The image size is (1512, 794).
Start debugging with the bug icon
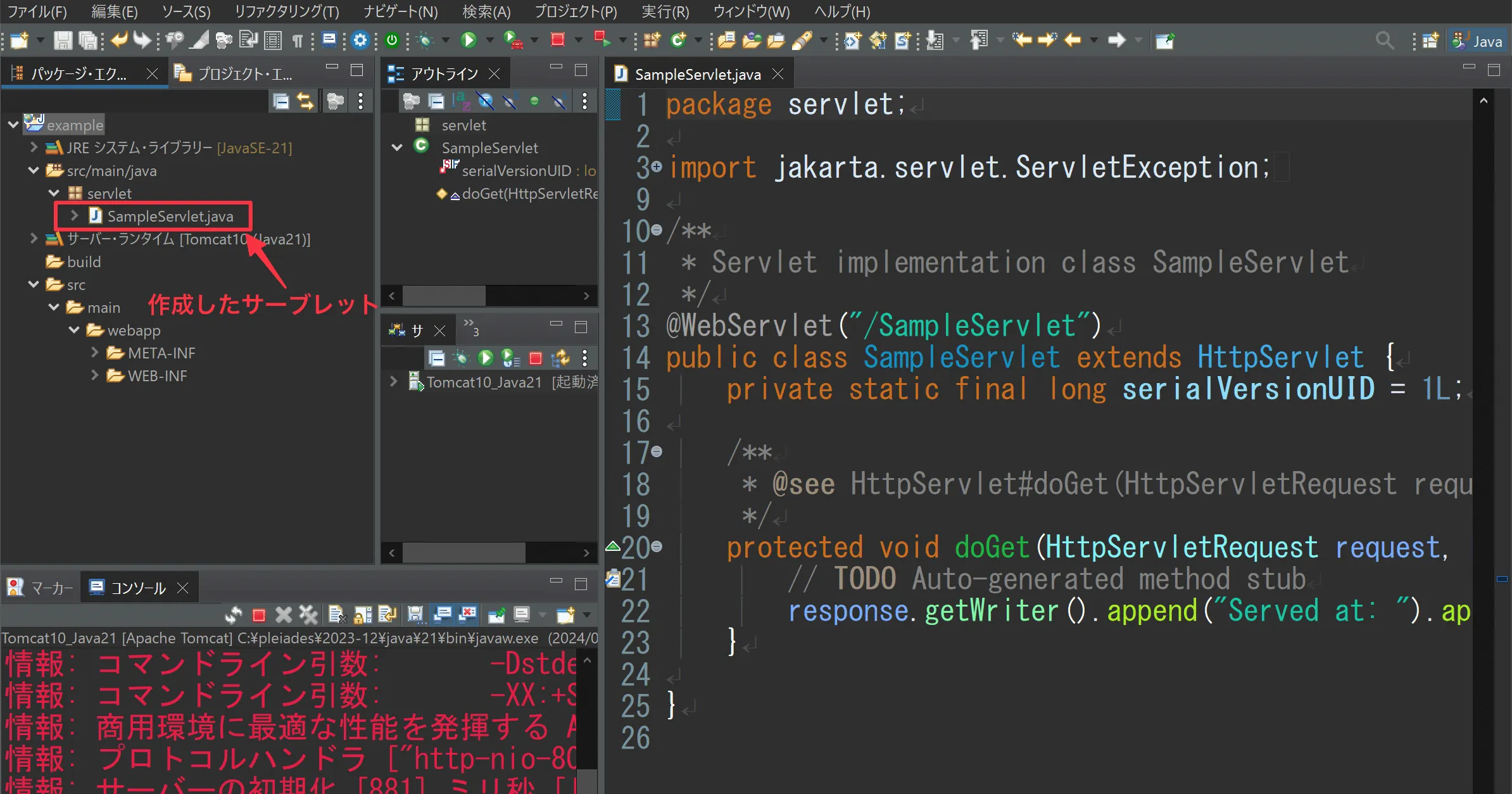click(425, 41)
